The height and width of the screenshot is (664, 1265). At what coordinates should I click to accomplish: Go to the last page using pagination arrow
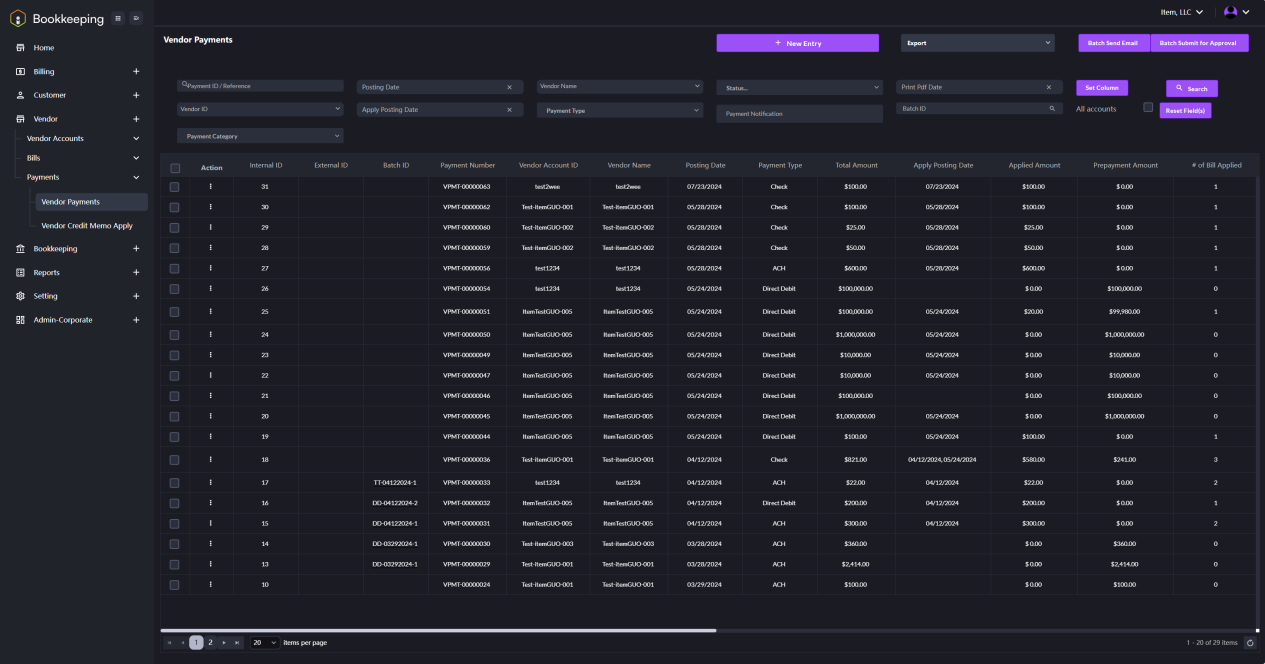click(237, 643)
